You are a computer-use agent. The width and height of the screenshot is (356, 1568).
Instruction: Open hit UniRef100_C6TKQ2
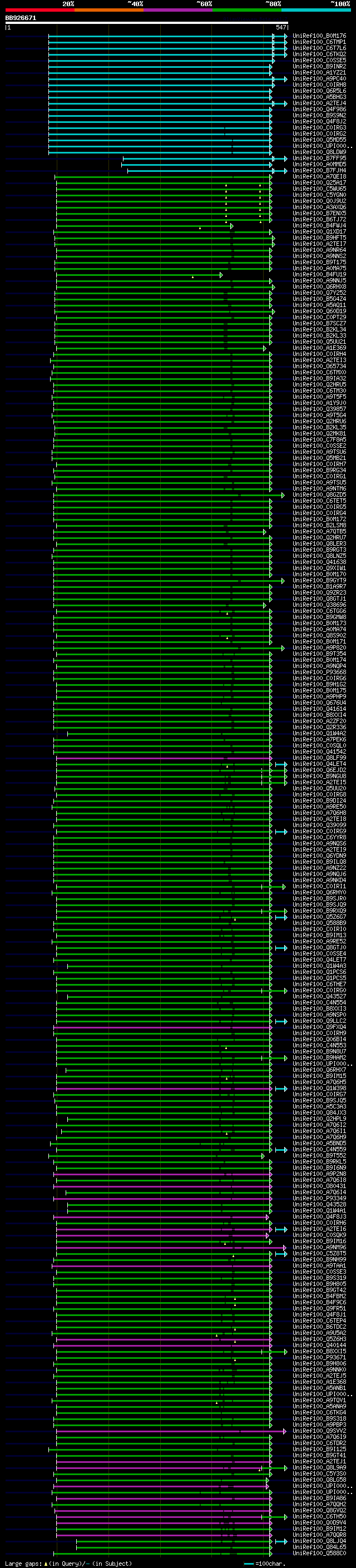[319, 54]
